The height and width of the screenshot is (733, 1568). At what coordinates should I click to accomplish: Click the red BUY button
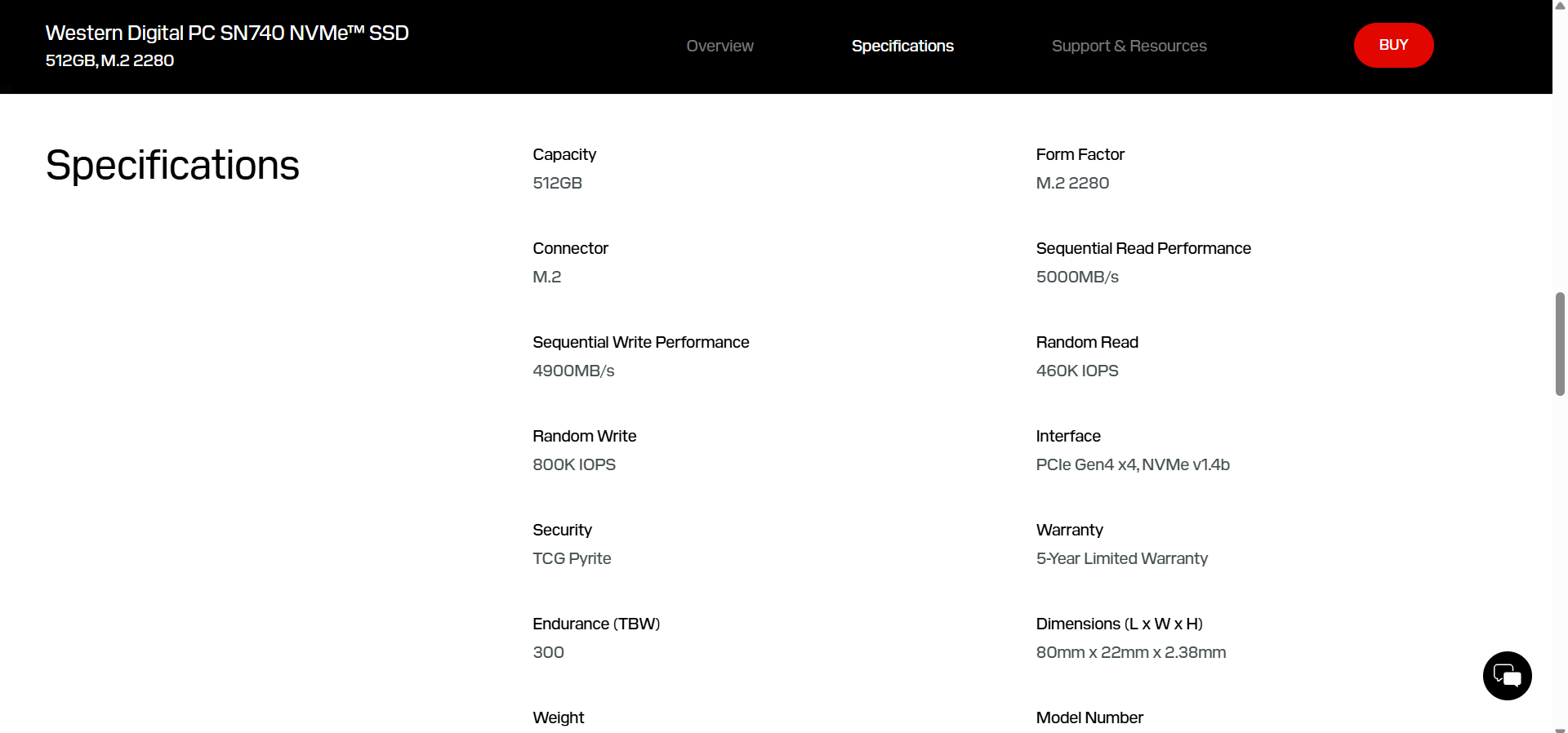[x=1393, y=45]
